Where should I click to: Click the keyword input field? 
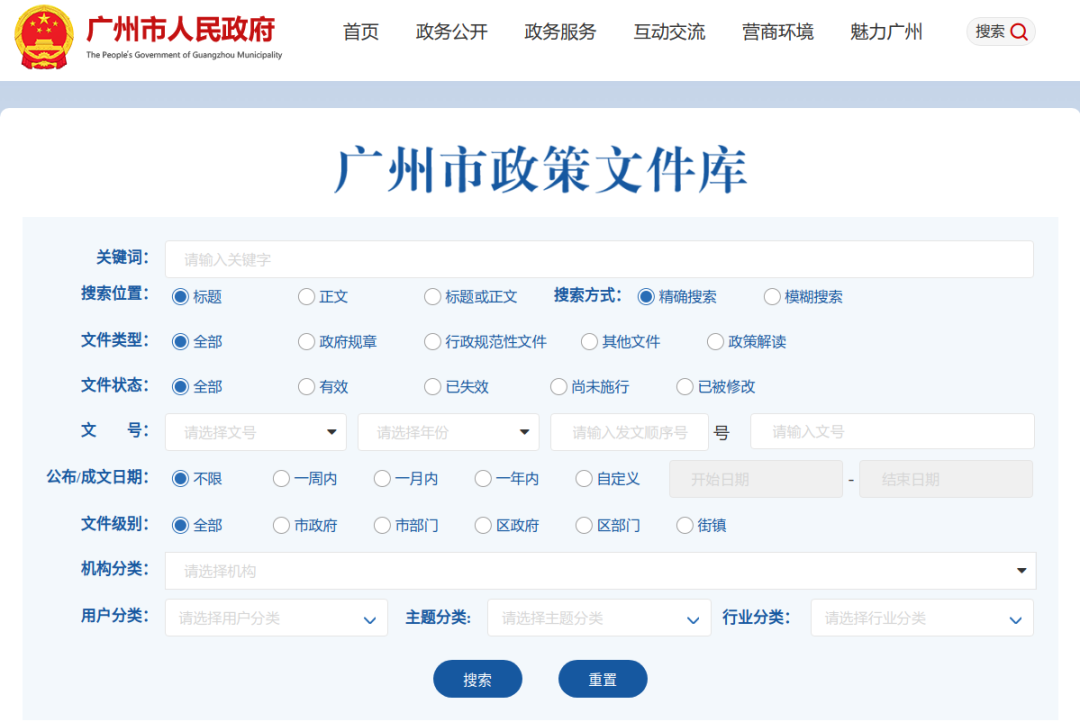(600, 259)
